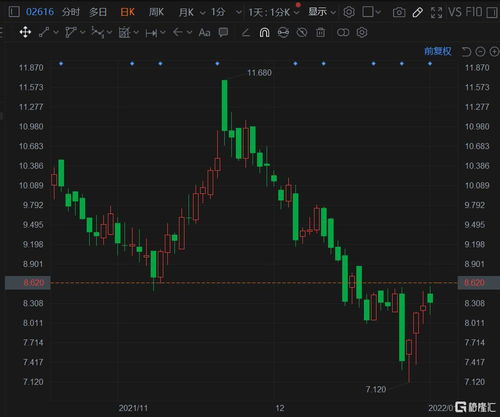Click the 12 month axis label
500x417 pixels.
280,408
